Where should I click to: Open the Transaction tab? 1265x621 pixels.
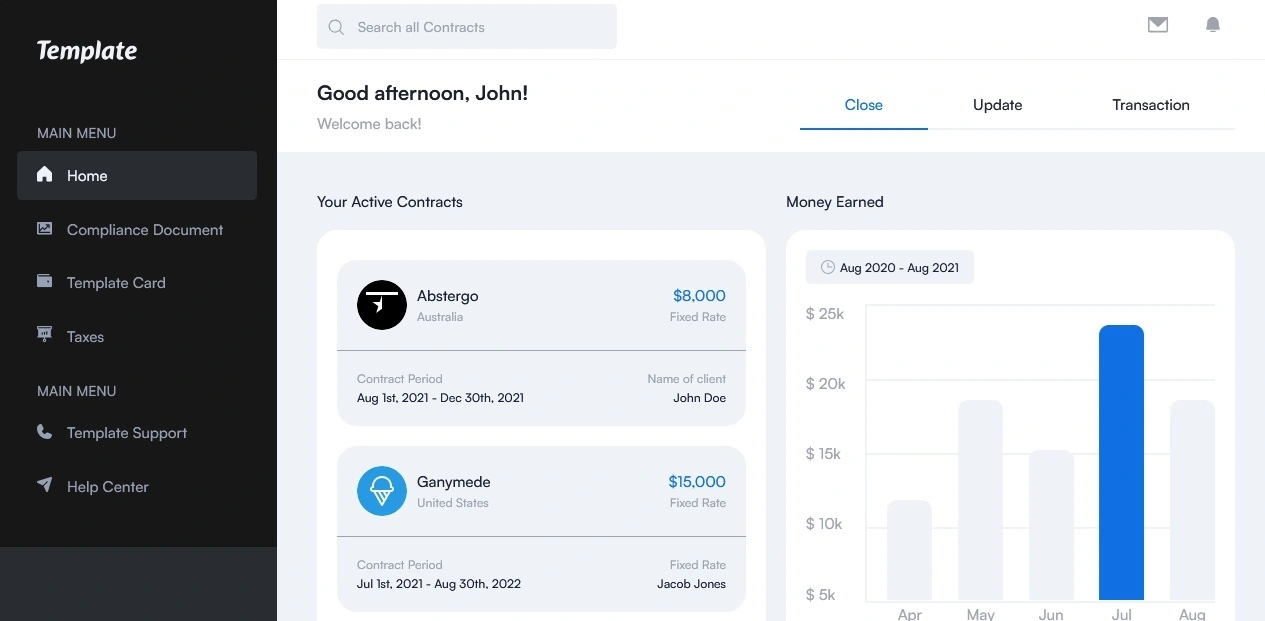point(1151,105)
